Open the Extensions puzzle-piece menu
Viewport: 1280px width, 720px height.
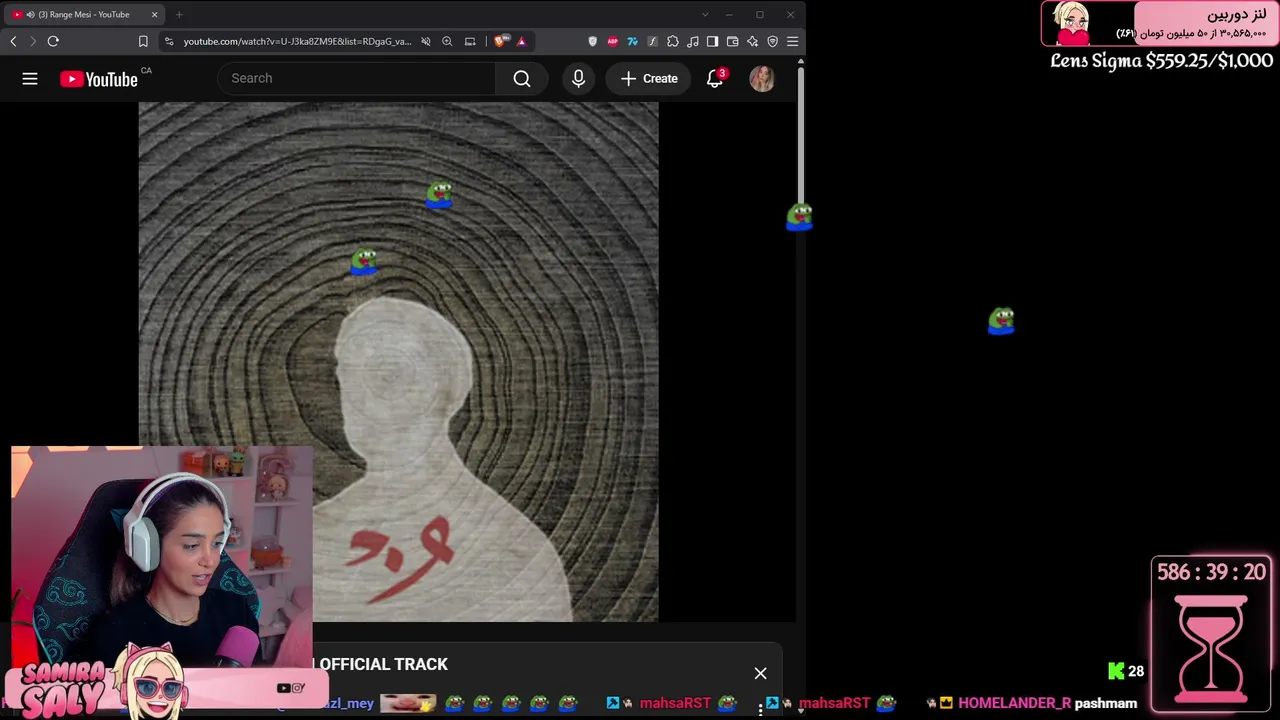(672, 41)
